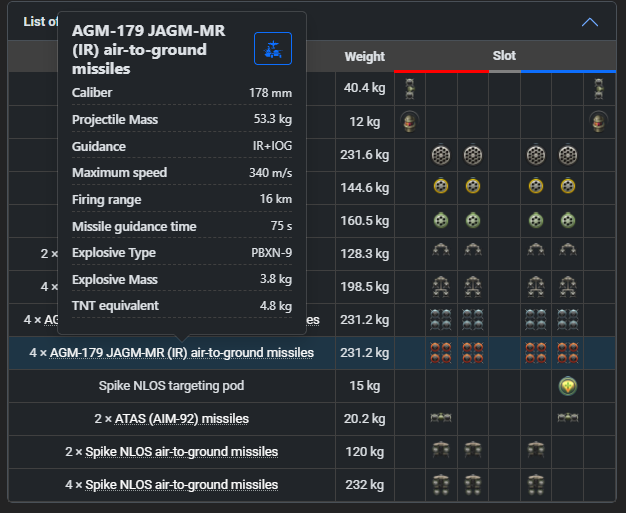Image resolution: width=626 pixels, height=513 pixels.
Task: Select the first 2 × Spike NLOS slot icon
Action: [x=441, y=450]
